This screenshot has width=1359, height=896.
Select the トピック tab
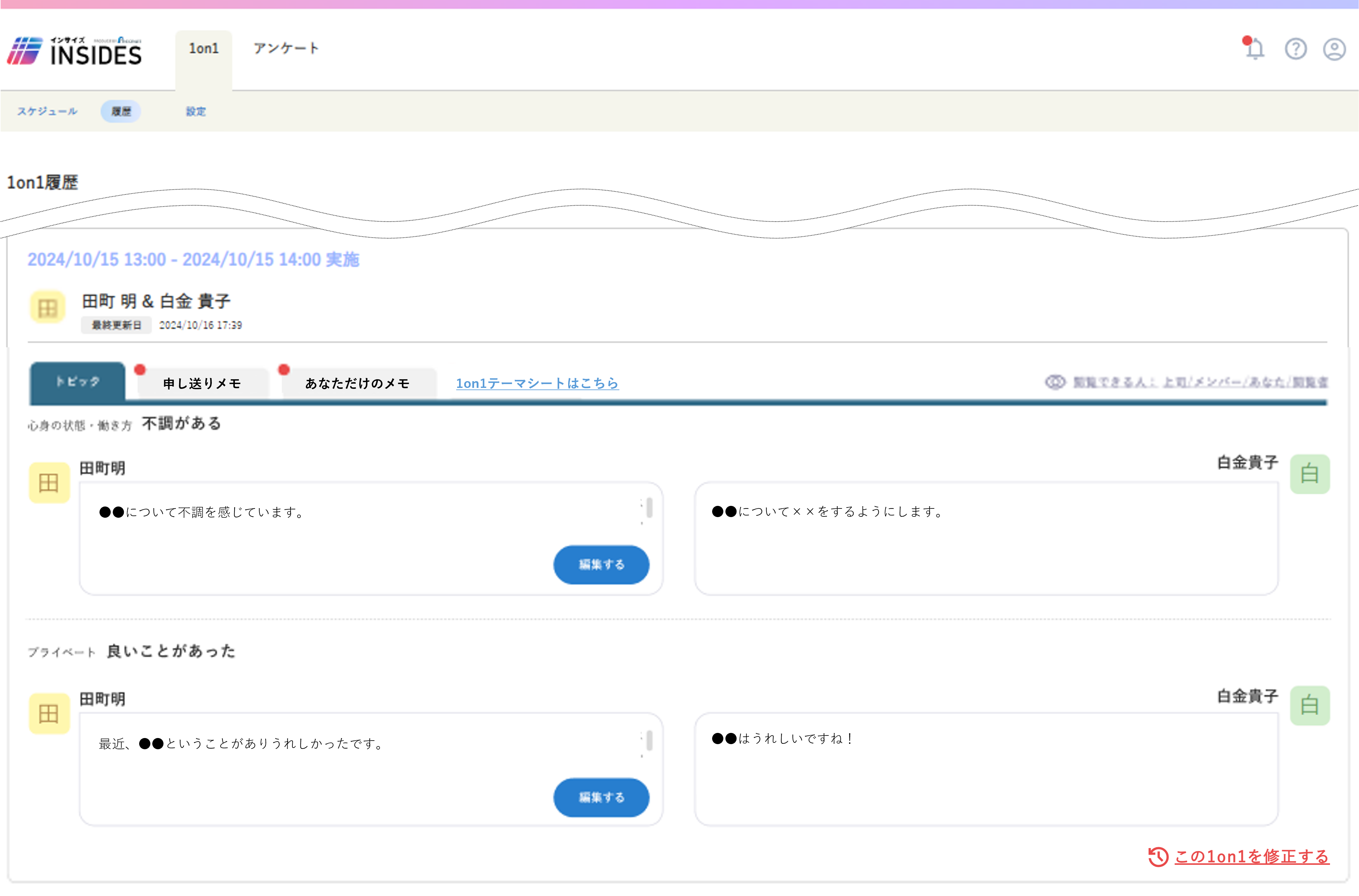pos(77,381)
